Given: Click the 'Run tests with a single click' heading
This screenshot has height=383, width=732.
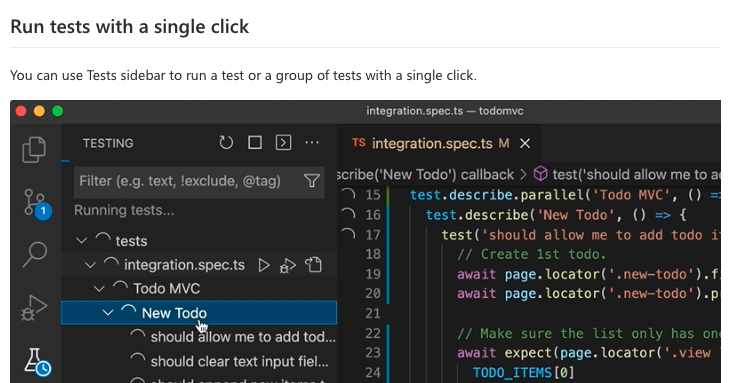Looking at the screenshot, I should 130,27.
